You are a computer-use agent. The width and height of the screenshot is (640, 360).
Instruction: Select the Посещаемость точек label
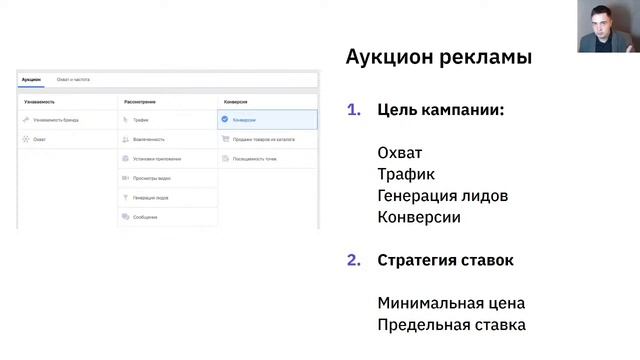[254, 159]
